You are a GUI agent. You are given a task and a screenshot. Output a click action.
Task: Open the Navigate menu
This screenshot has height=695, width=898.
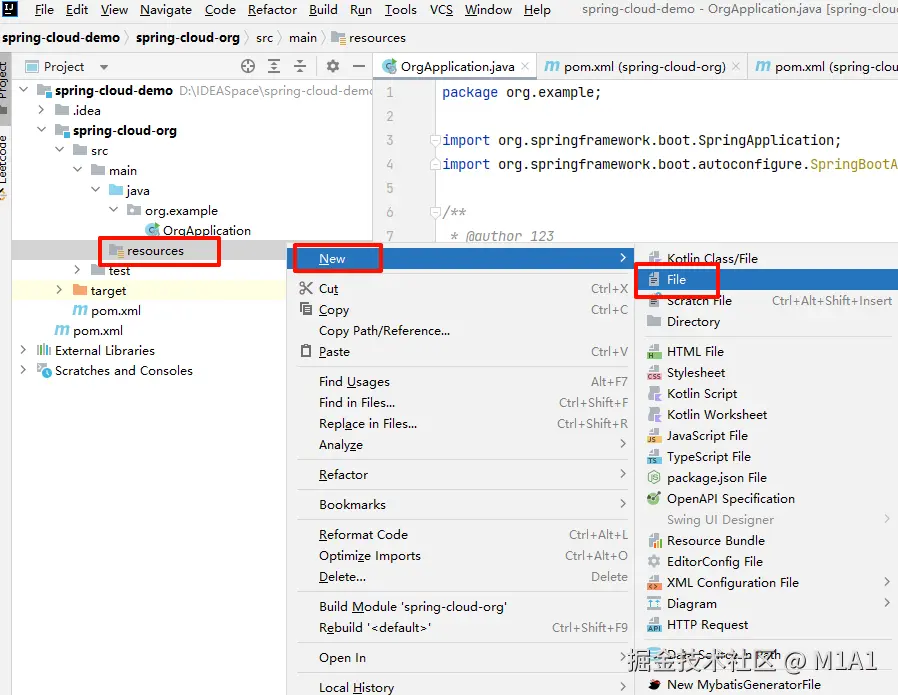(166, 10)
